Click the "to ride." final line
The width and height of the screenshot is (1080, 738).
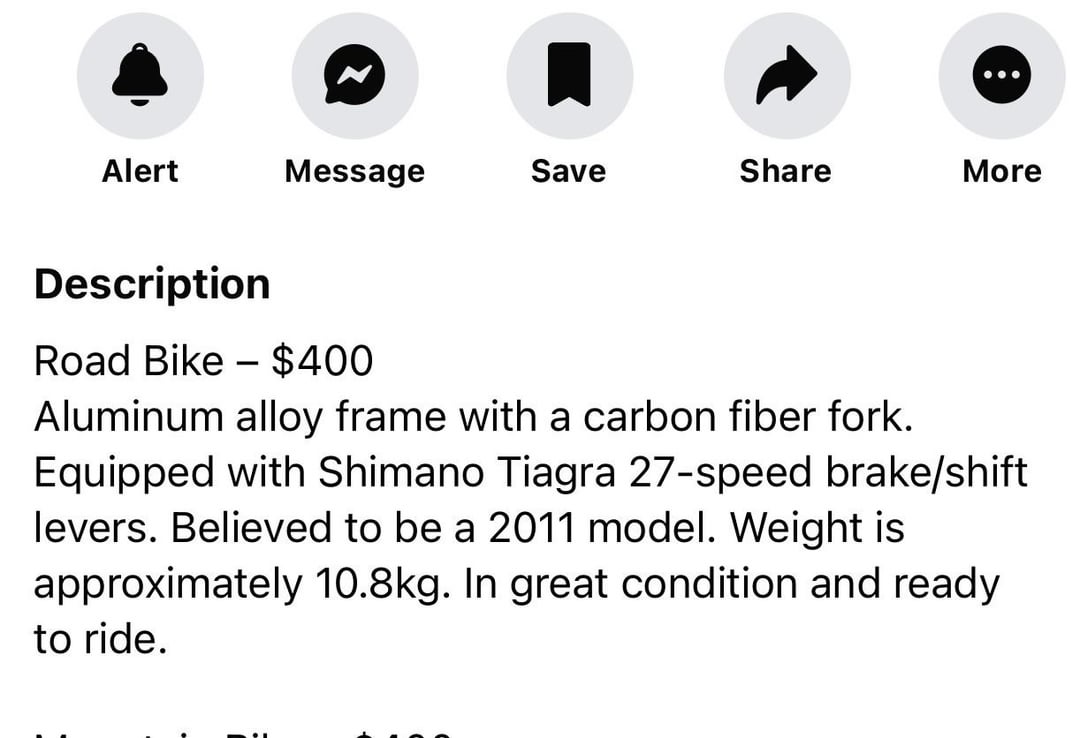[x=100, y=640]
